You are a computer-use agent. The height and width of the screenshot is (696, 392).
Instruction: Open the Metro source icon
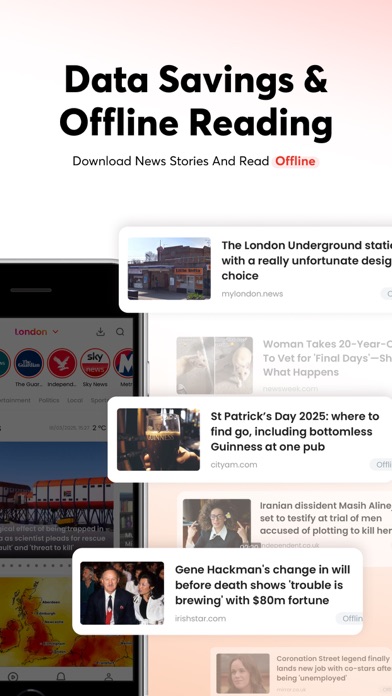(x=123, y=363)
